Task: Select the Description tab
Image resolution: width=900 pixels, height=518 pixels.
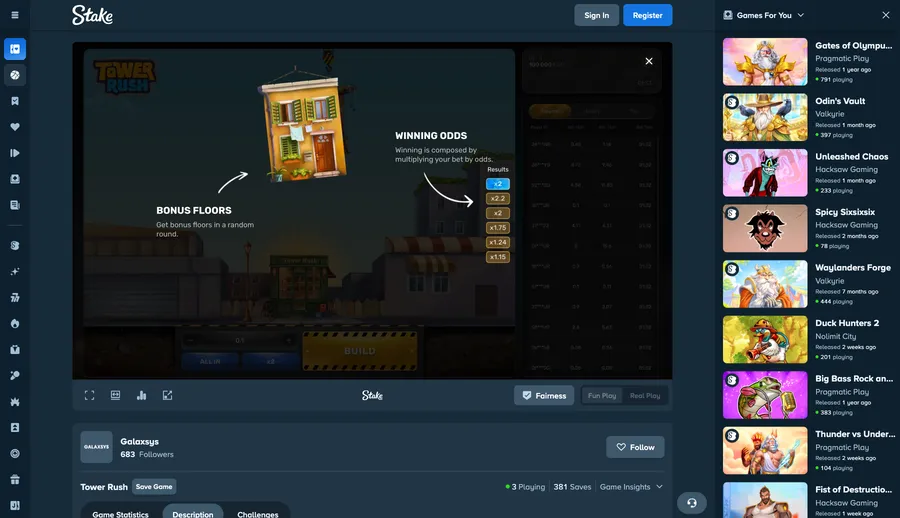Action: pyautogui.click(x=193, y=512)
